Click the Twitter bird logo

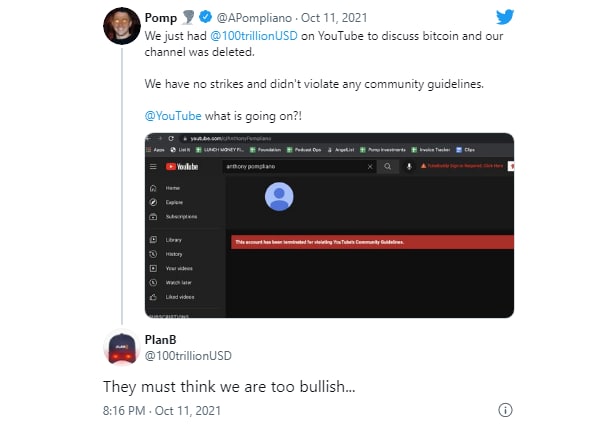point(505,17)
